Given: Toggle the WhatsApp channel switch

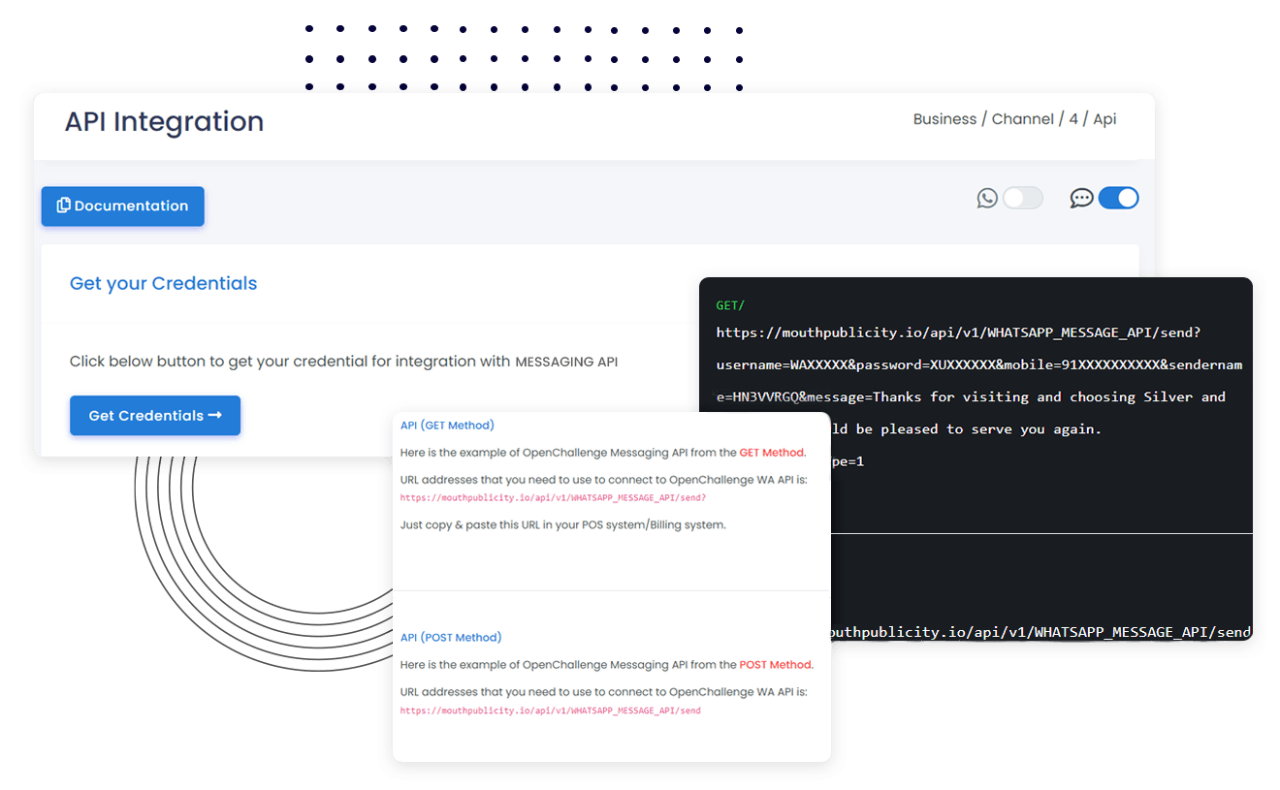Looking at the screenshot, I should click(1023, 198).
